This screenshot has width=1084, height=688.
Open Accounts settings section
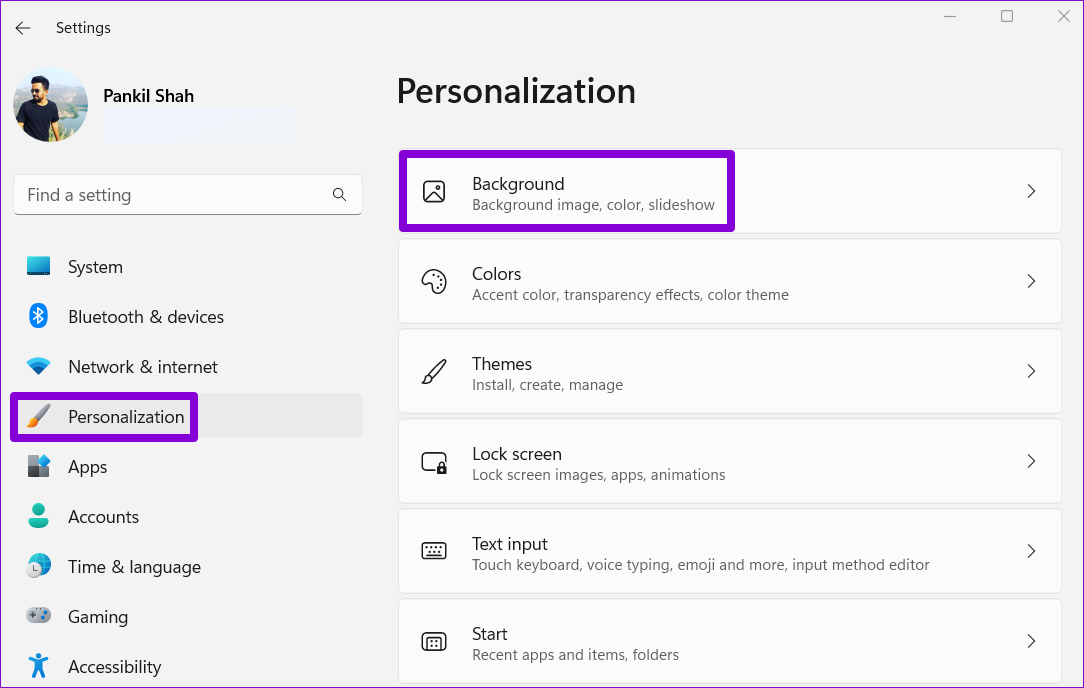pos(103,517)
